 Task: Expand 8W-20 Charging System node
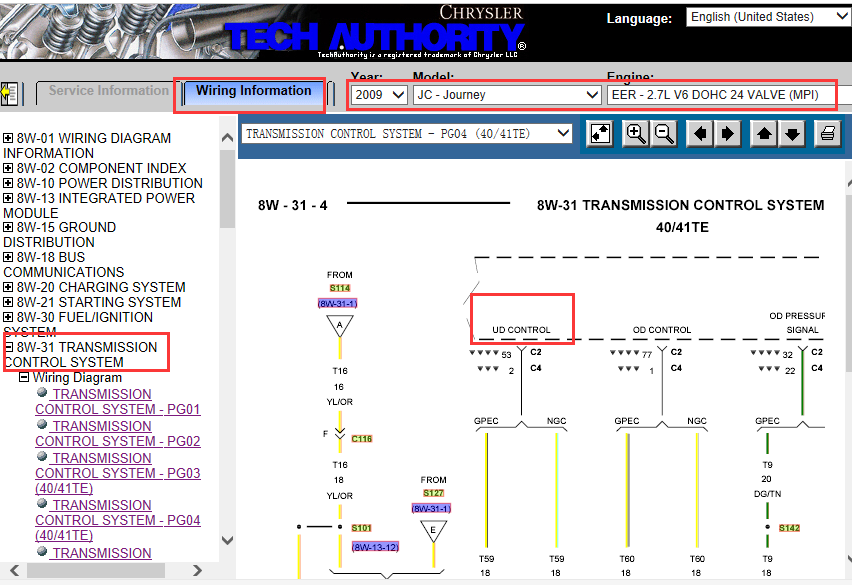coord(8,287)
